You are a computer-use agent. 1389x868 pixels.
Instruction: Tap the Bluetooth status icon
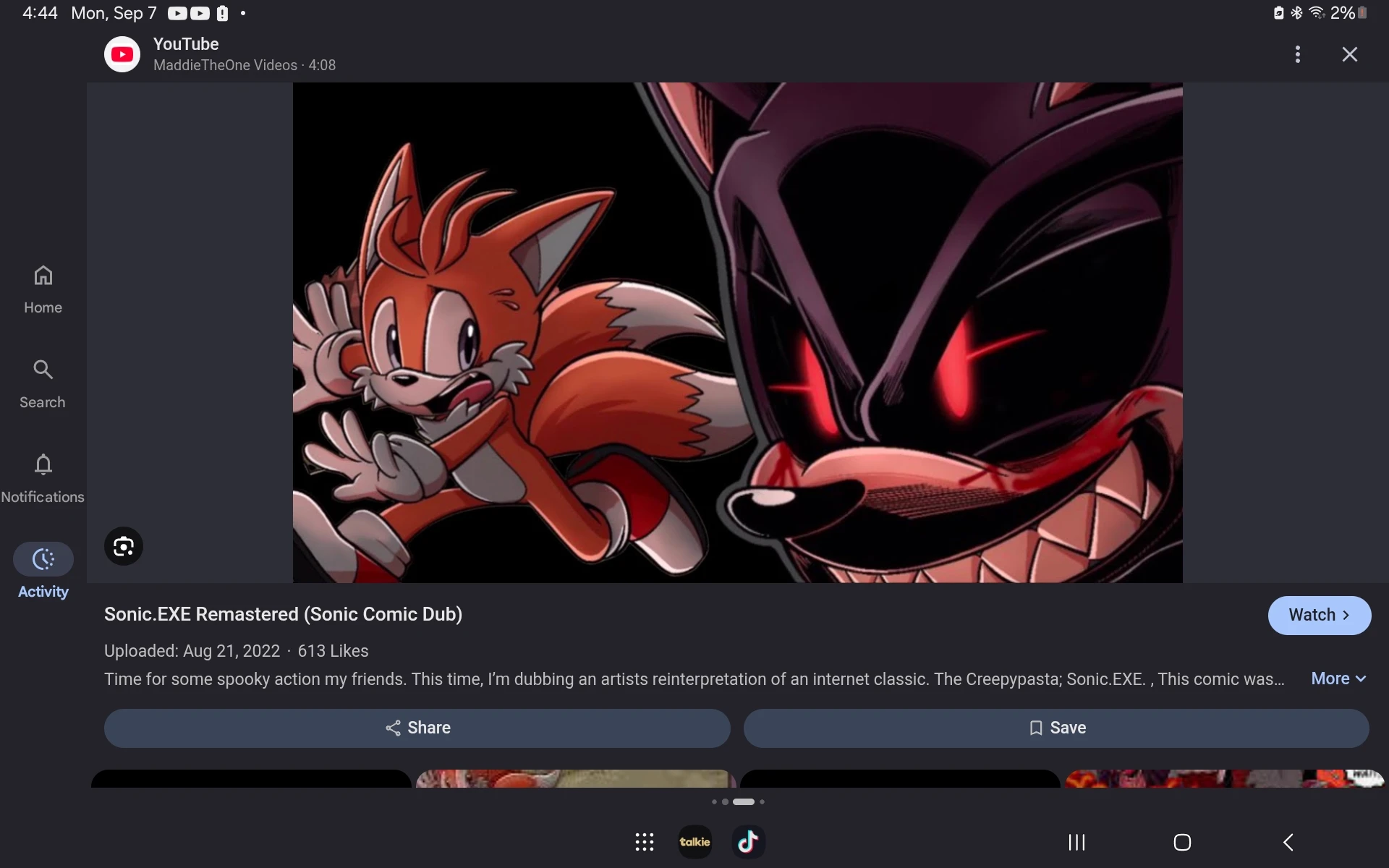pos(1296,13)
